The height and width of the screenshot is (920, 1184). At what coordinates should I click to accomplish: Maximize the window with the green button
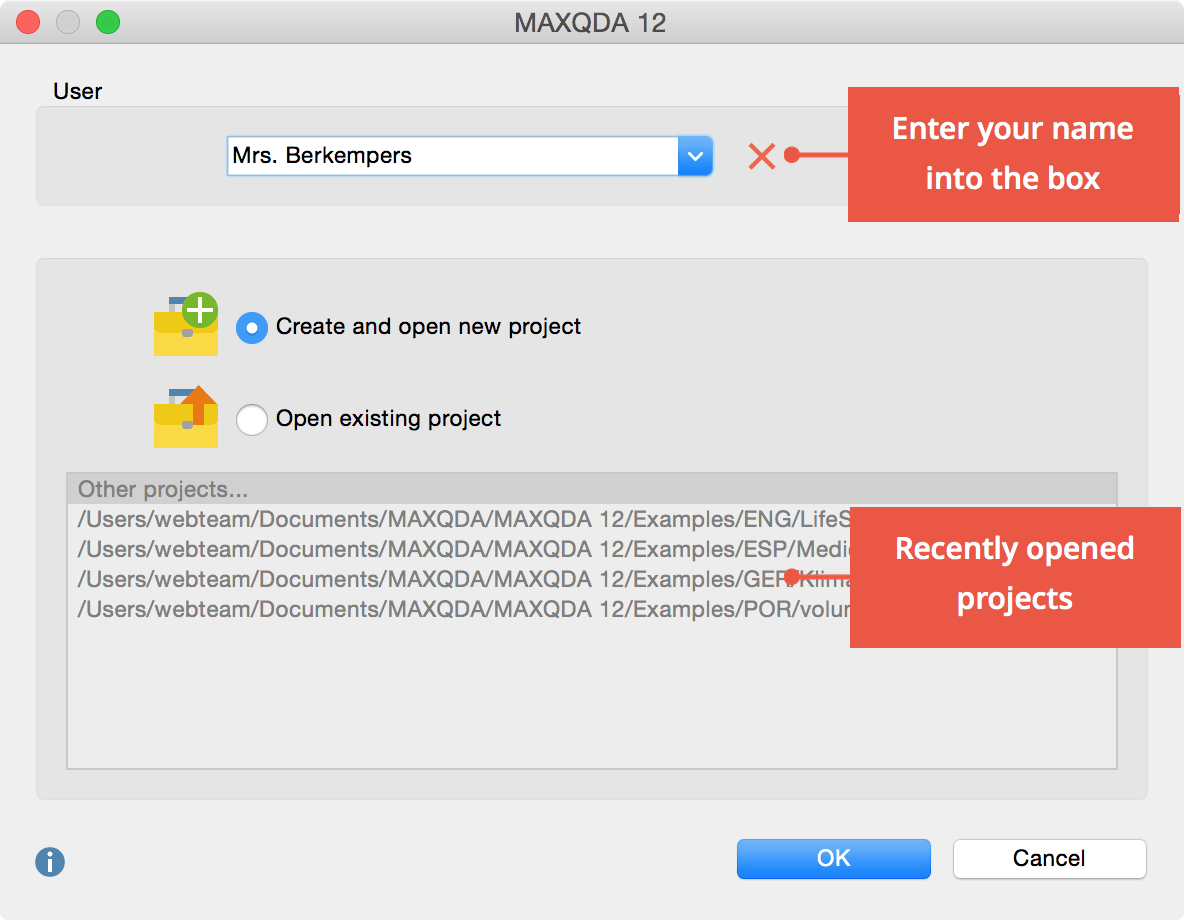[x=107, y=22]
